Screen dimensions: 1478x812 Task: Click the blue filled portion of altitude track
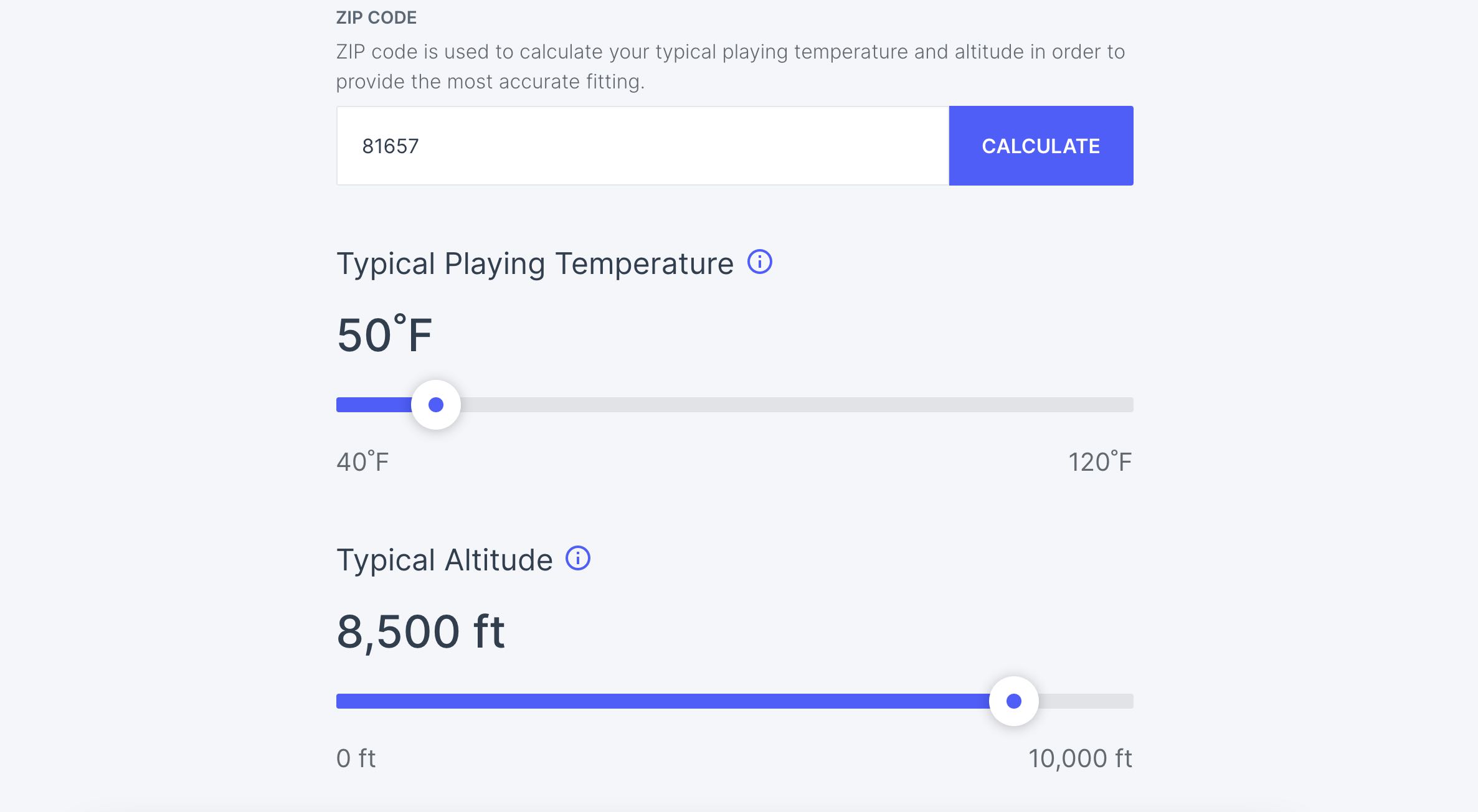[660, 701]
